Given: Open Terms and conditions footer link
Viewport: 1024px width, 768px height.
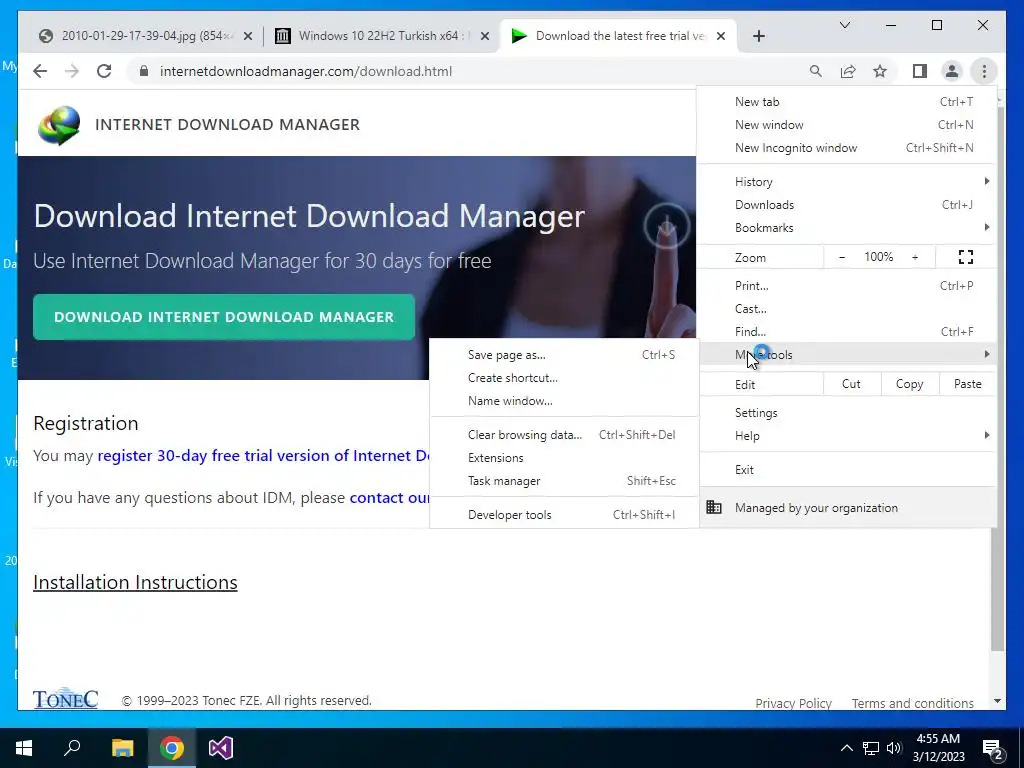Looking at the screenshot, I should tap(912, 703).
